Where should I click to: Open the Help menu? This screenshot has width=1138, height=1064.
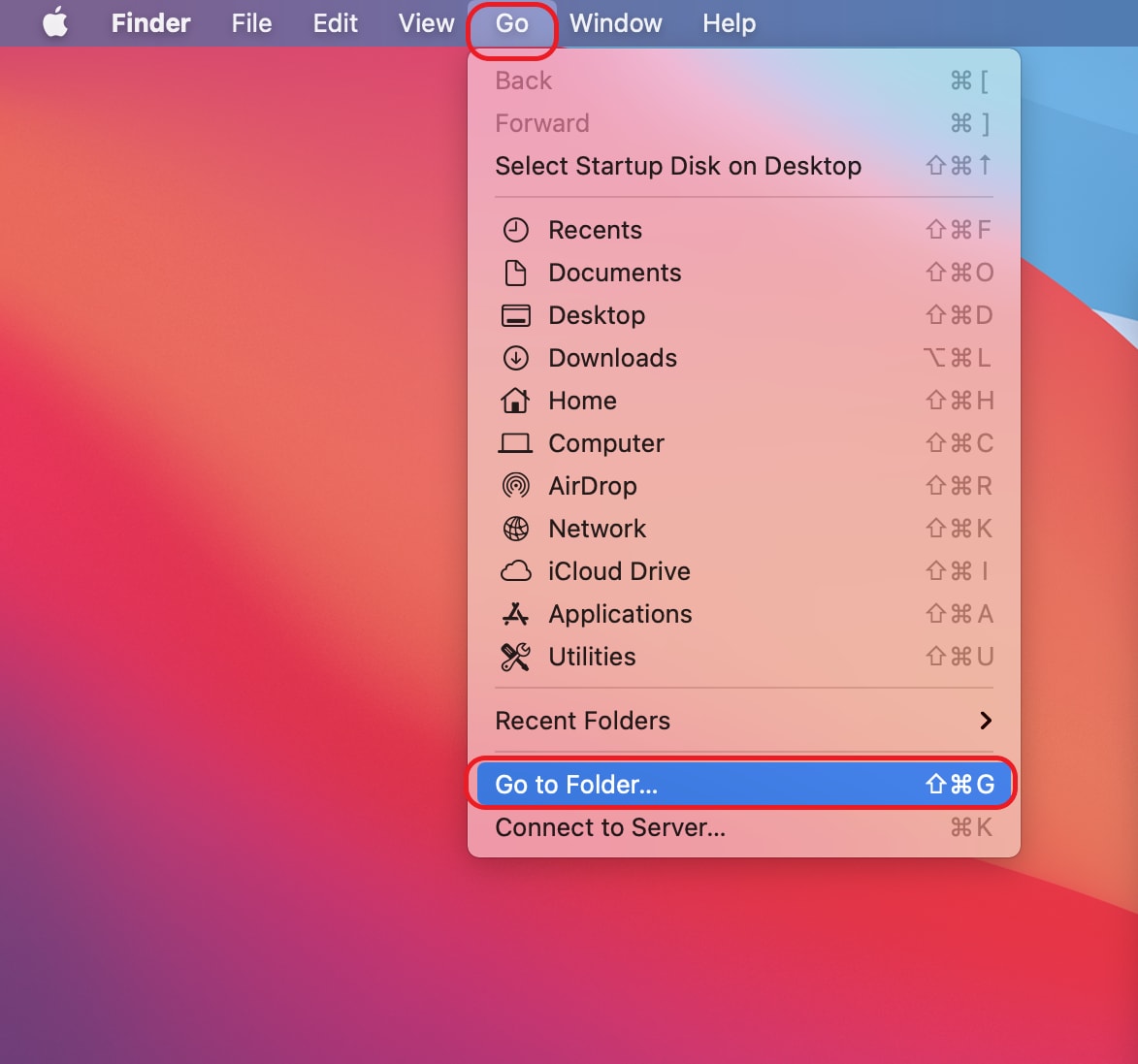pos(729,23)
